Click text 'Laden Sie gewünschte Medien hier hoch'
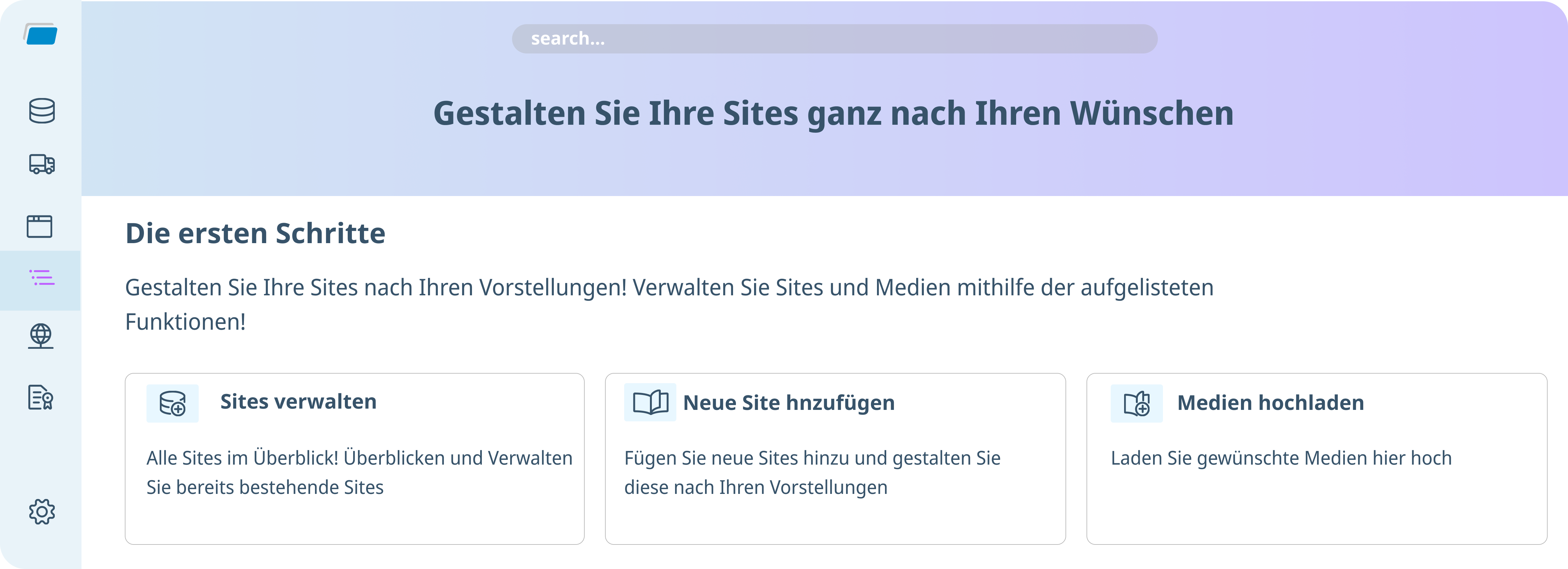The width and height of the screenshot is (1568, 569). click(1281, 458)
